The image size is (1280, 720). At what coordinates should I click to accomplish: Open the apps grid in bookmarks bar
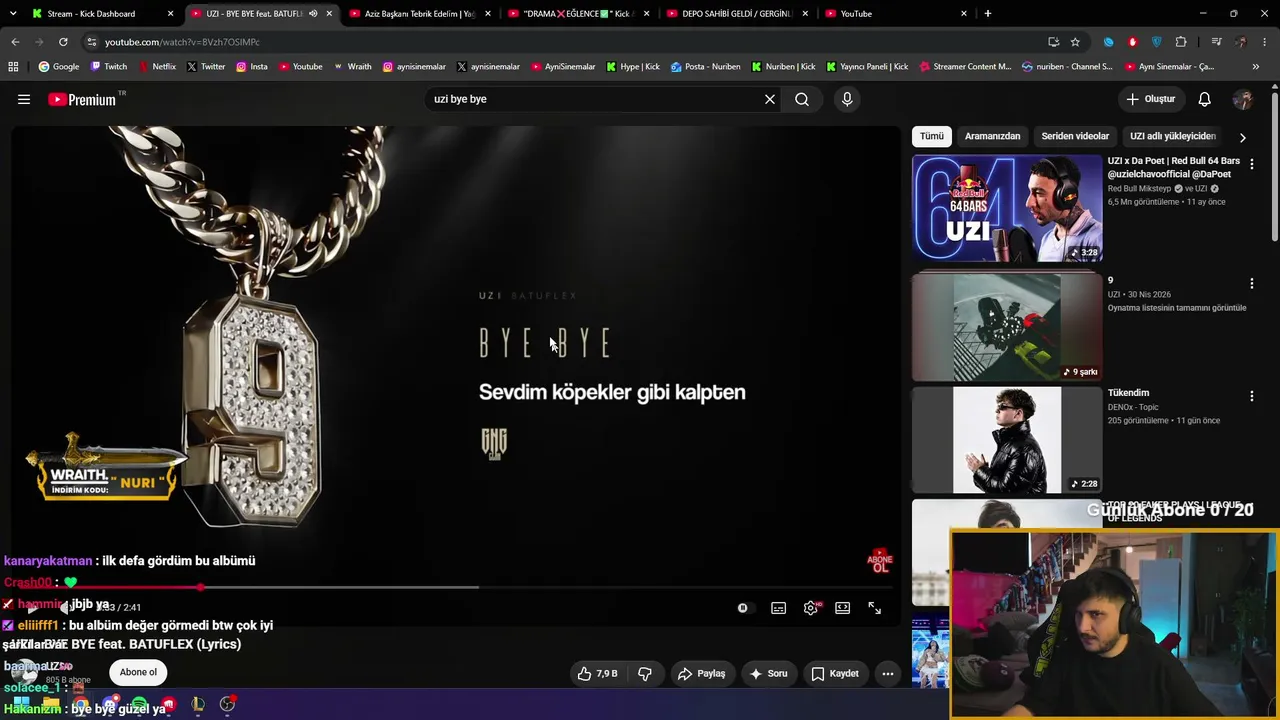pos(13,67)
